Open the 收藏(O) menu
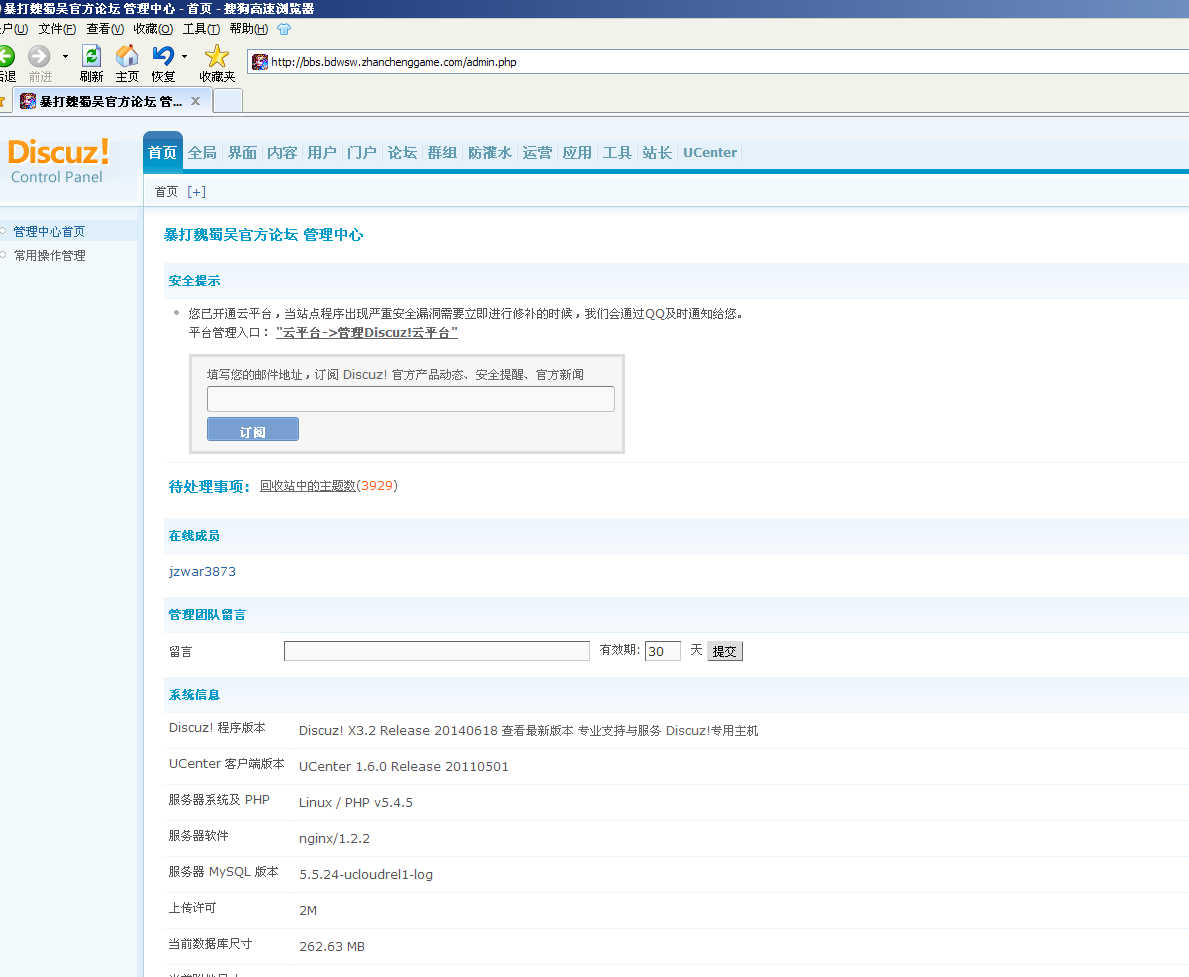The image size is (1189, 977). 152,29
